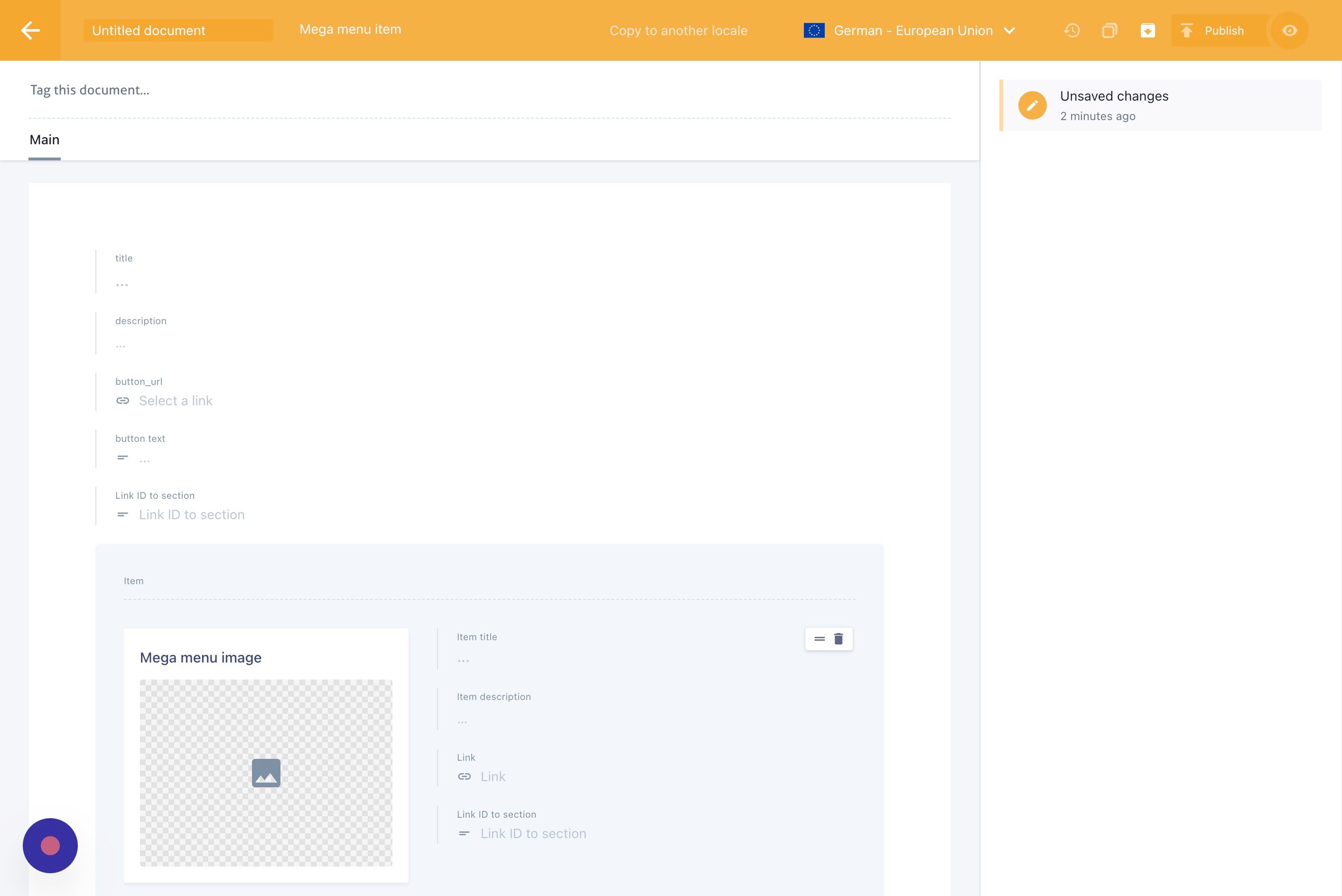
Task: Expand the German - European Union locale dropdown
Action: 913,30
